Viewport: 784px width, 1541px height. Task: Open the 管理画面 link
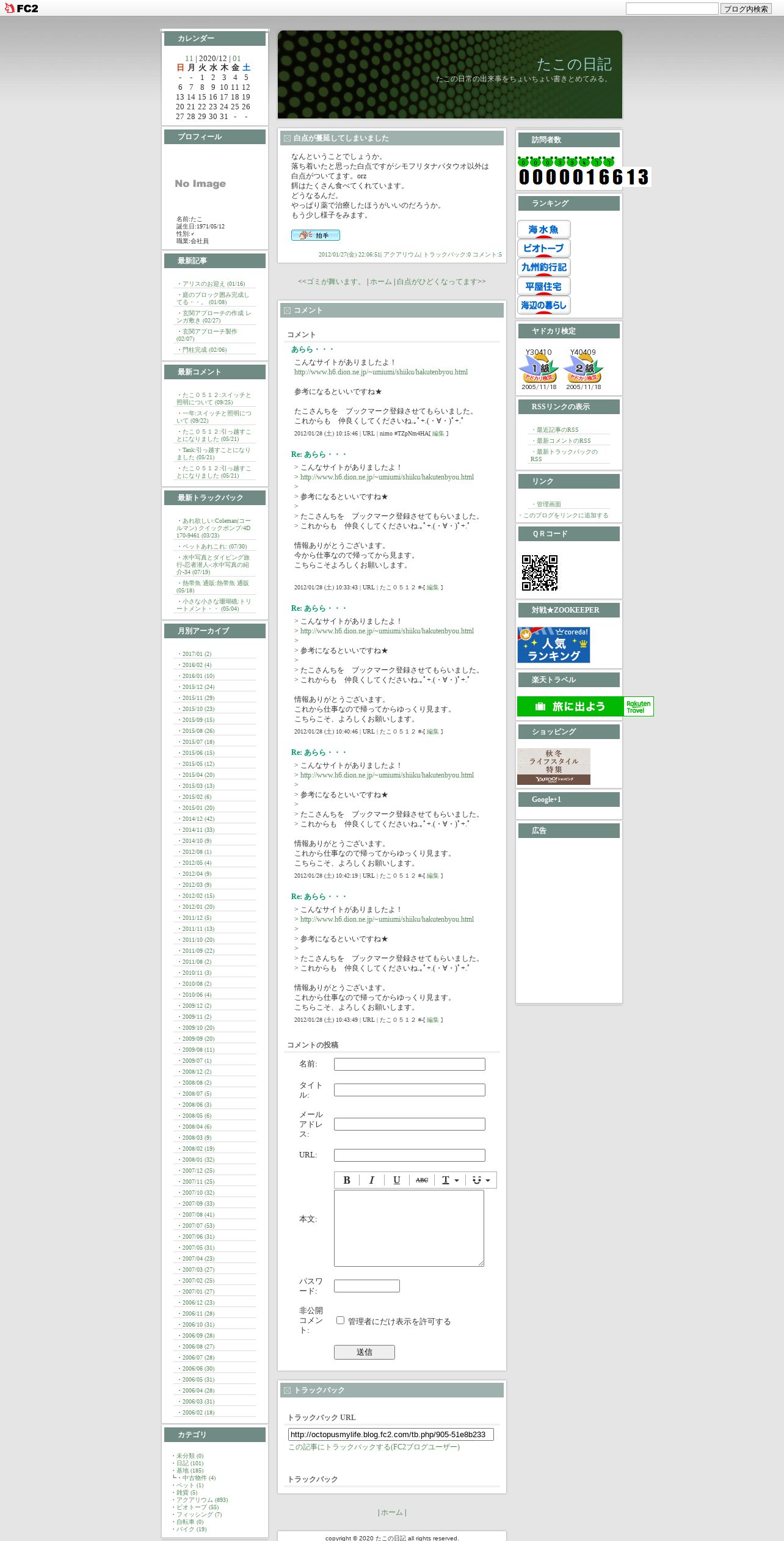coord(548,505)
